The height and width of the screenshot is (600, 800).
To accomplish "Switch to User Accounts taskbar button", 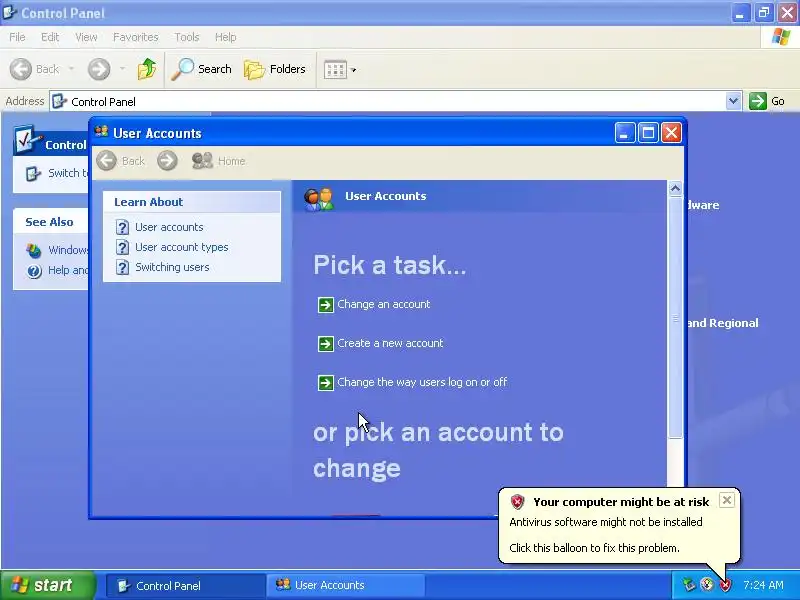I will 345,585.
